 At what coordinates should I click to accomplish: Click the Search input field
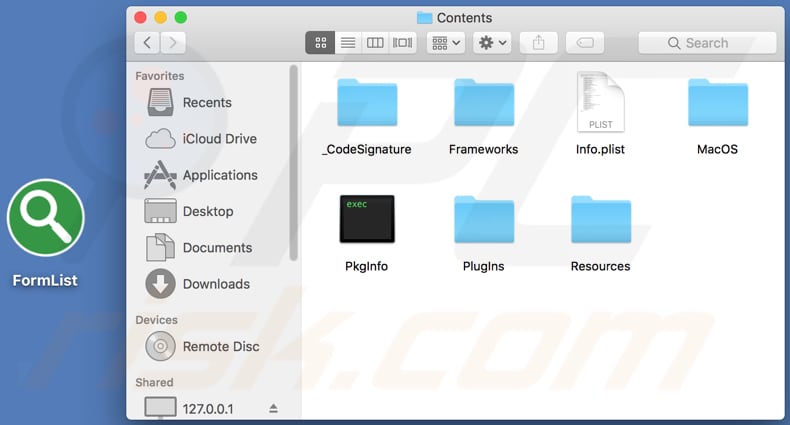click(707, 43)
